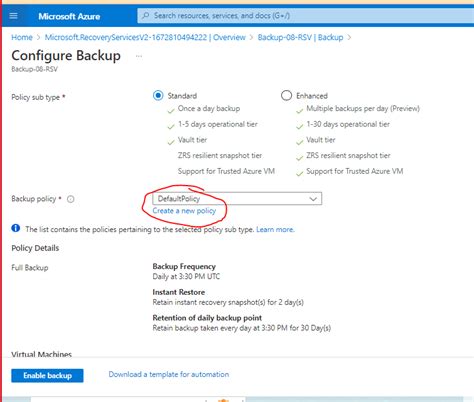Click the 'Once a day backup' text
The image size is (474, 402).
(209, 109)
